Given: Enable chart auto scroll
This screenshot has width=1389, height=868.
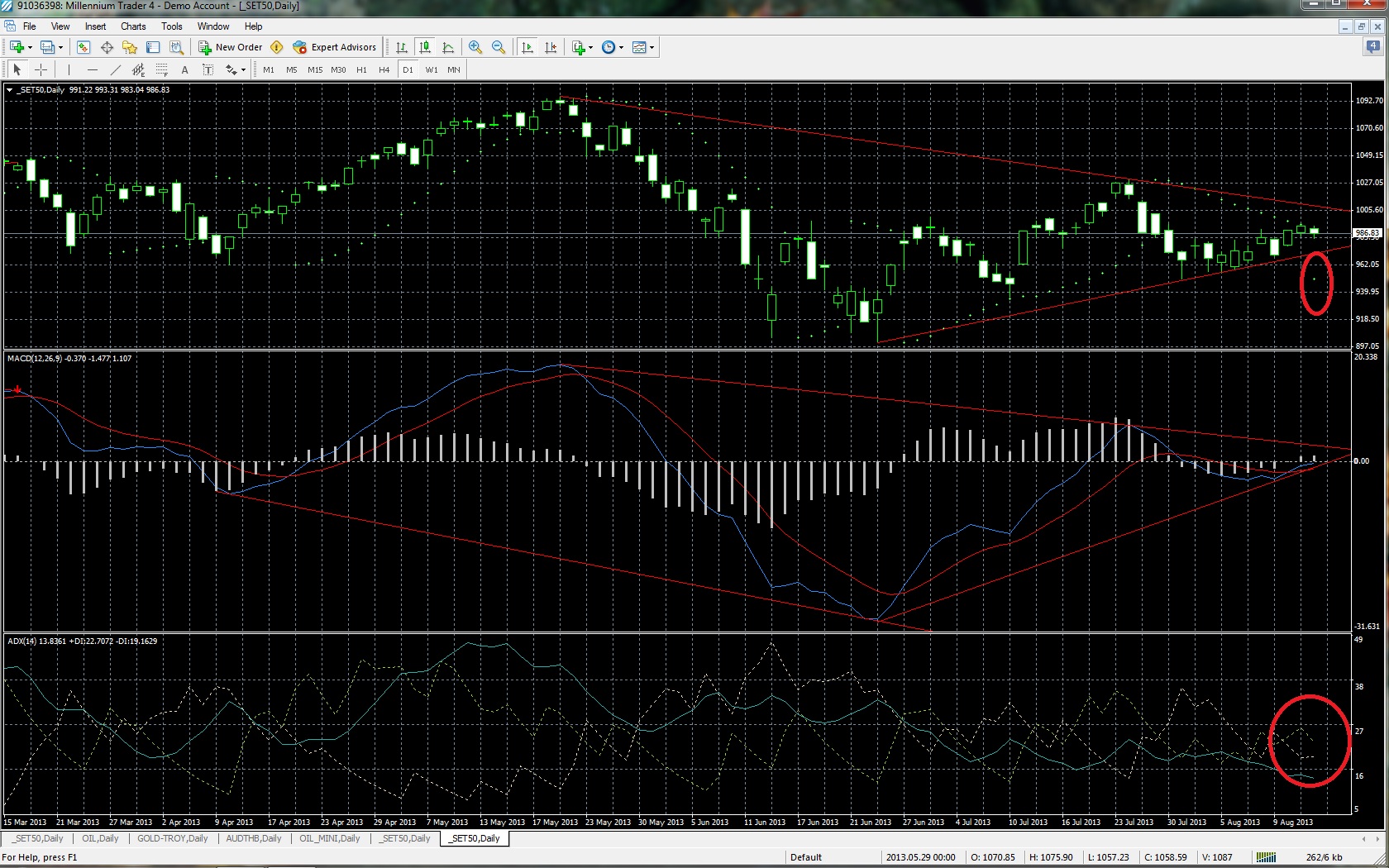Looking at the screenshot, I should pyautogui.click(x=527, y=47).
